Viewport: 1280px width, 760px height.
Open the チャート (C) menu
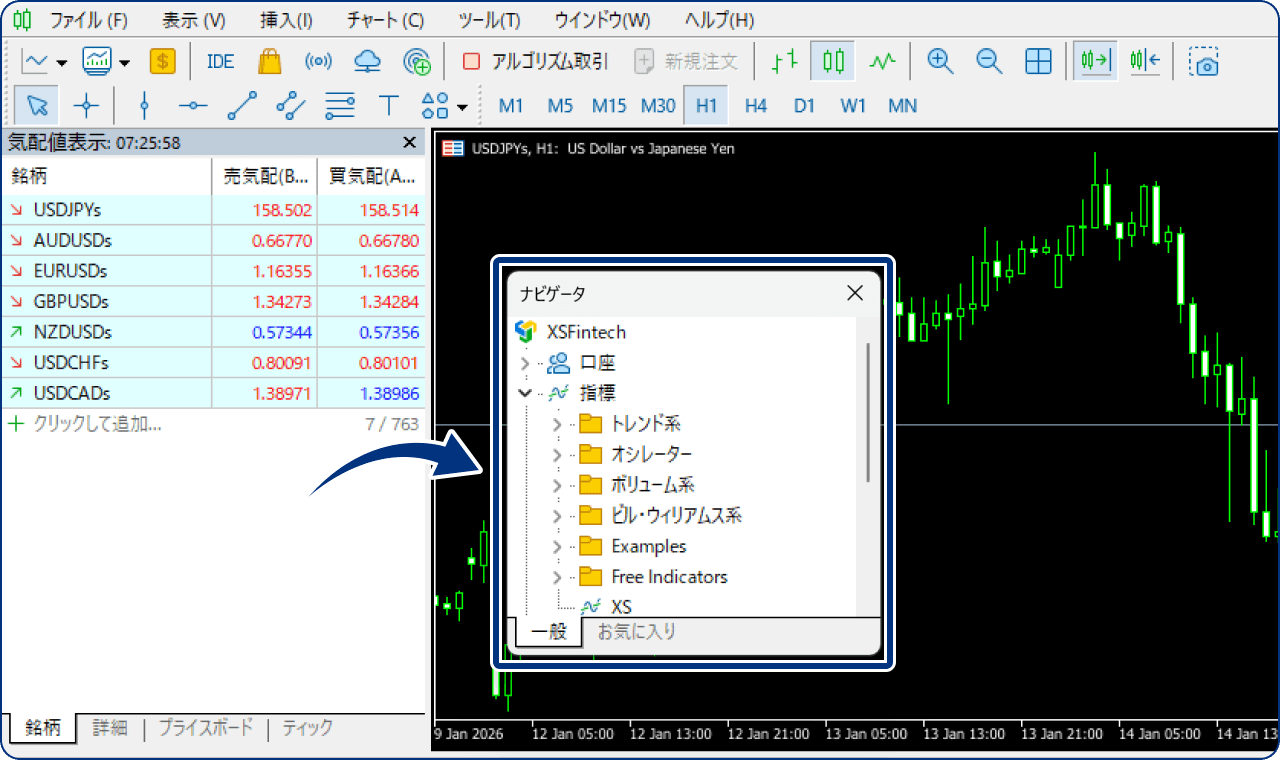pyautogui.click(x=385, y=20)
